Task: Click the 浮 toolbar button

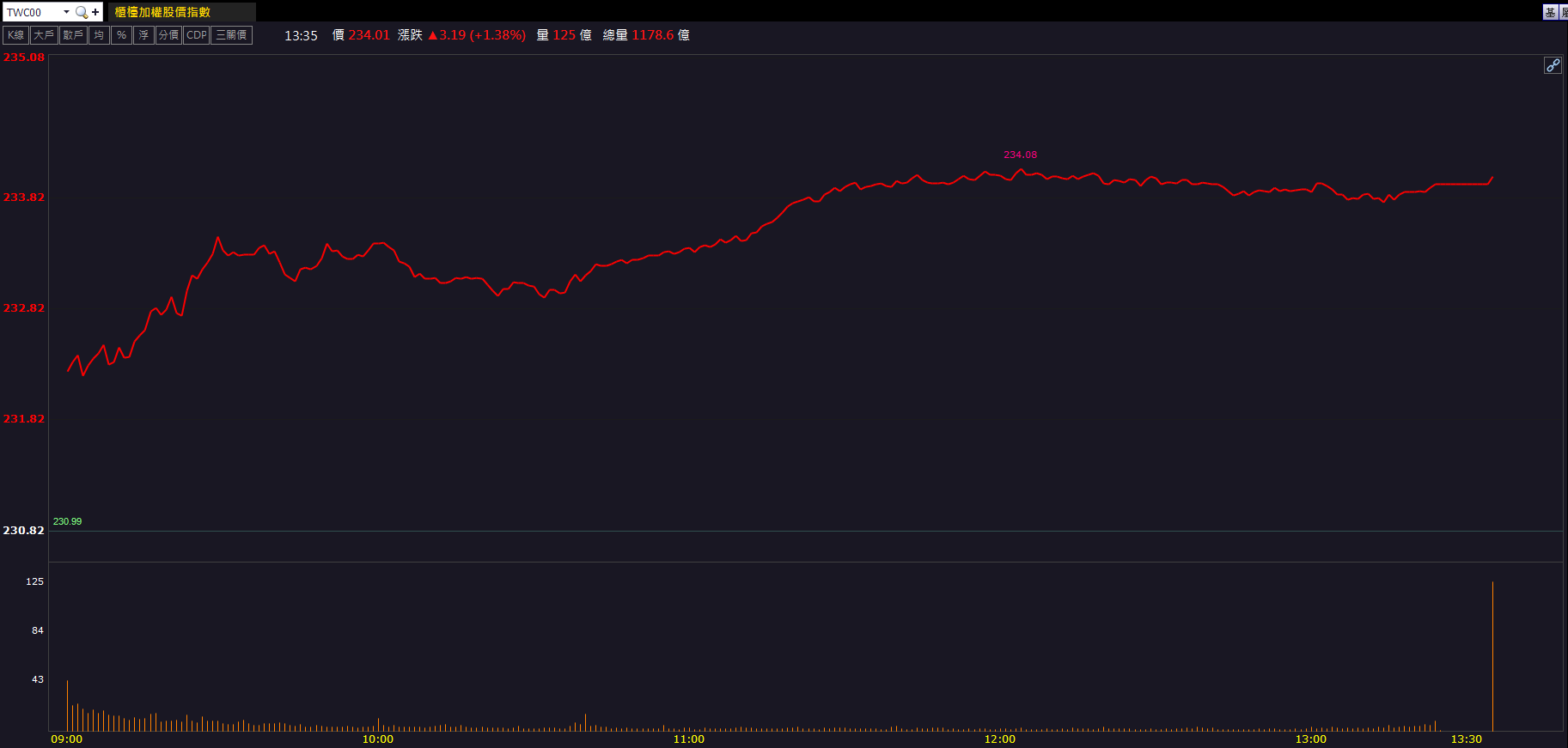Action: pyautogui.click(x=143, y=35)
